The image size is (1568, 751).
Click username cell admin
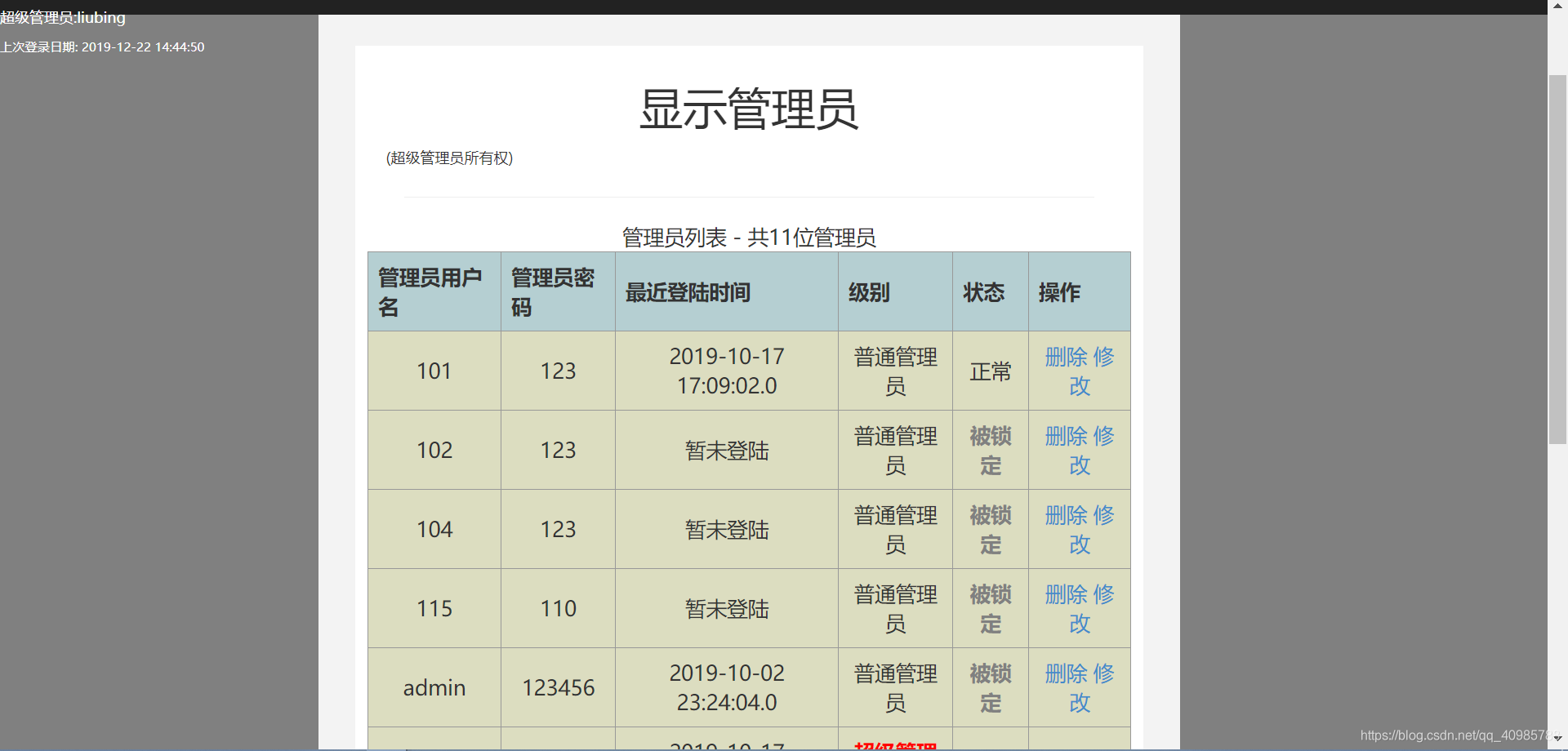pyautogui.click(x=434, y=687)
